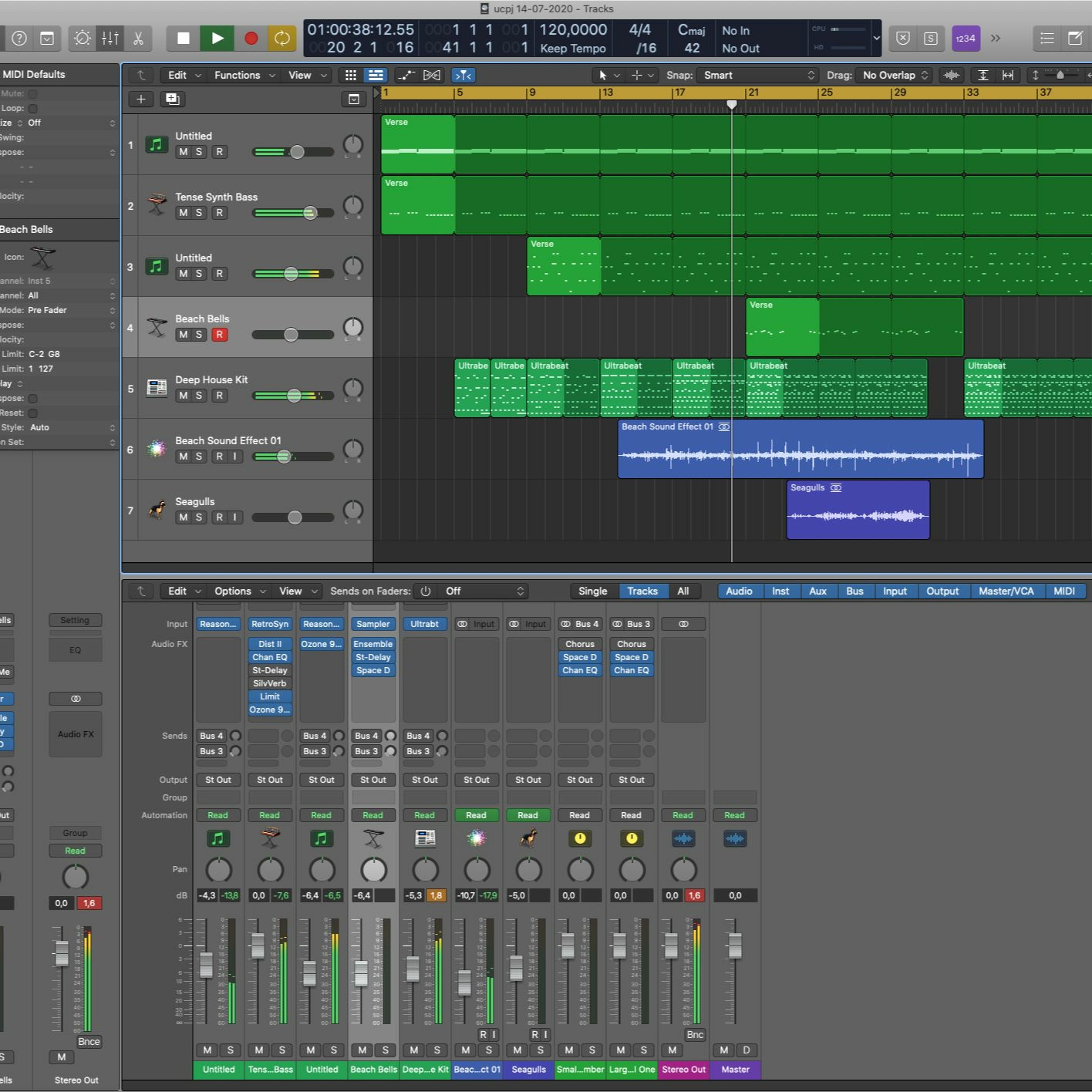
Task: Click the add new track plus icon
Action: click(141, 99)
